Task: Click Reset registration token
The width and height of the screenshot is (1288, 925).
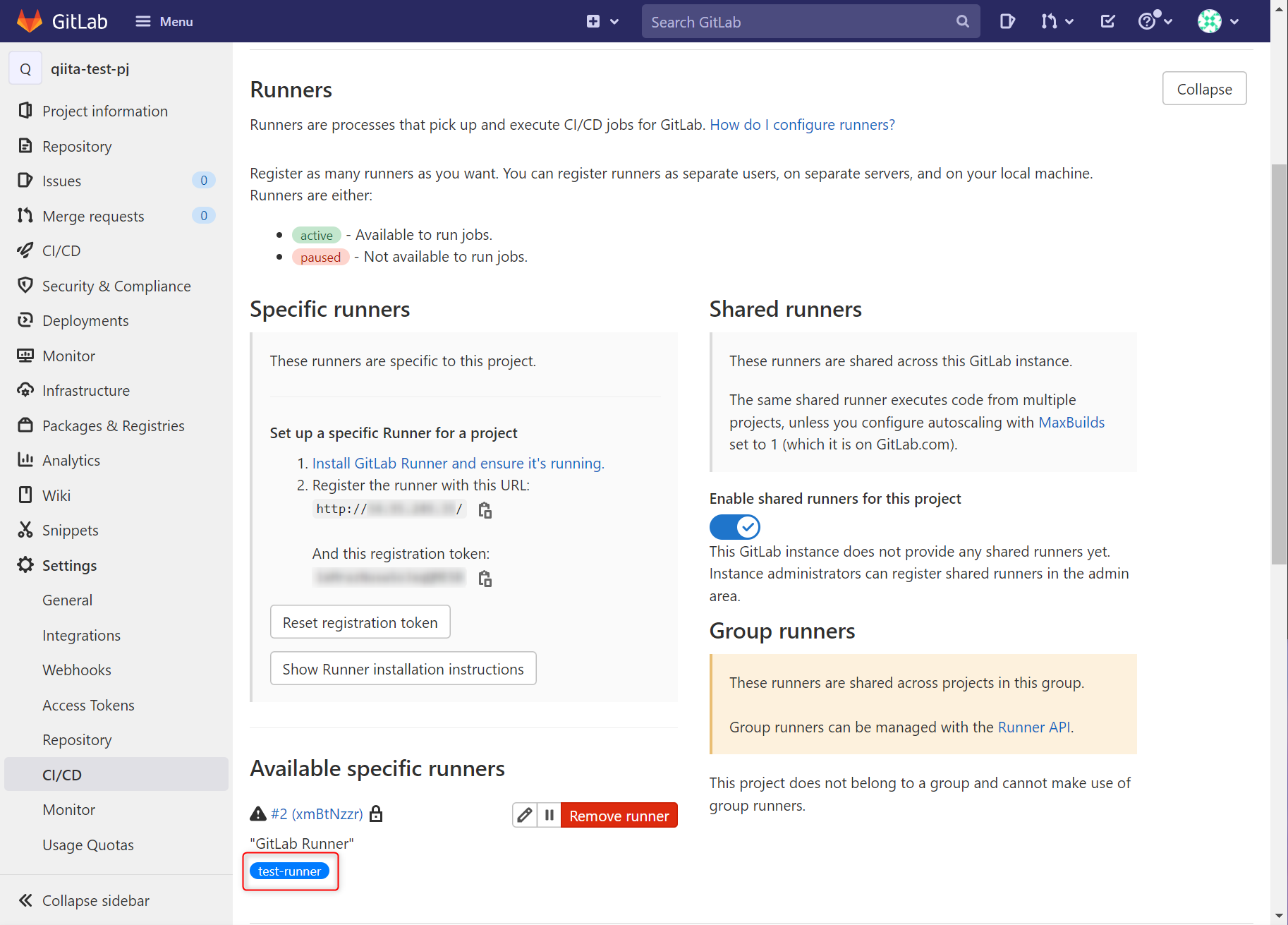Action: tap(360, 622)
